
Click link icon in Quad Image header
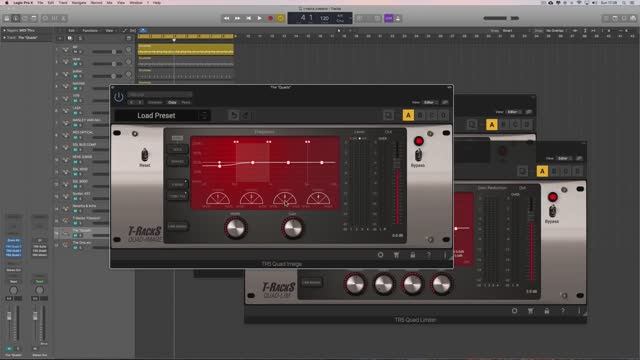[445, 102]
